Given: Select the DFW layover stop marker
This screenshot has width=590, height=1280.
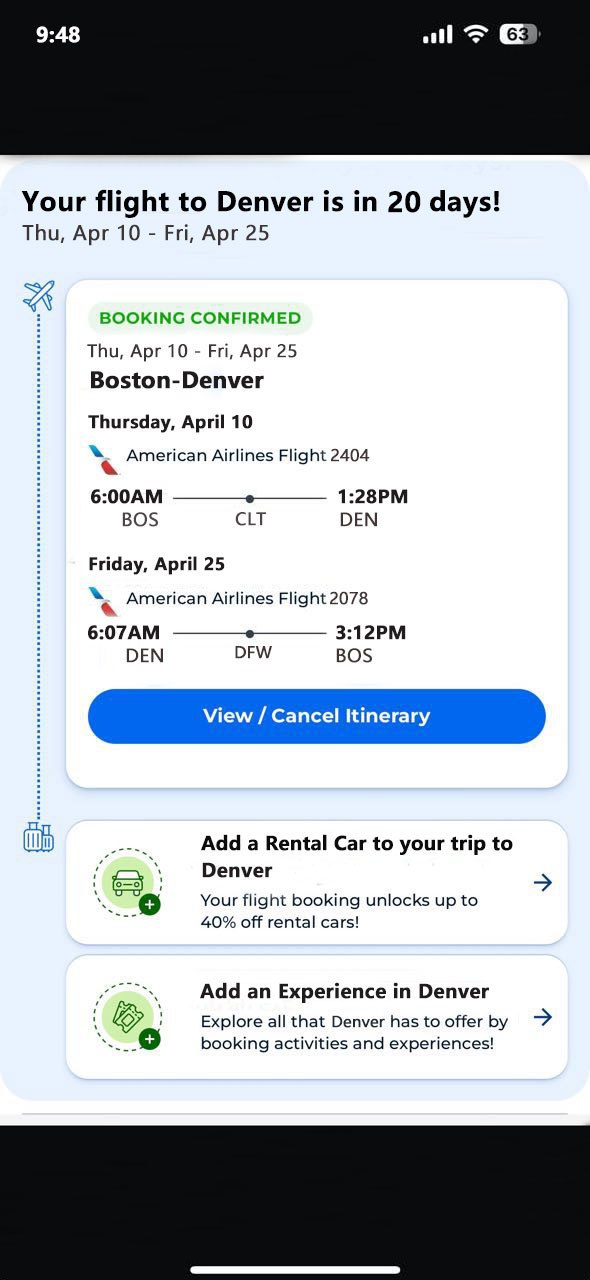Looking at the screenshot, I should [250, 633].
